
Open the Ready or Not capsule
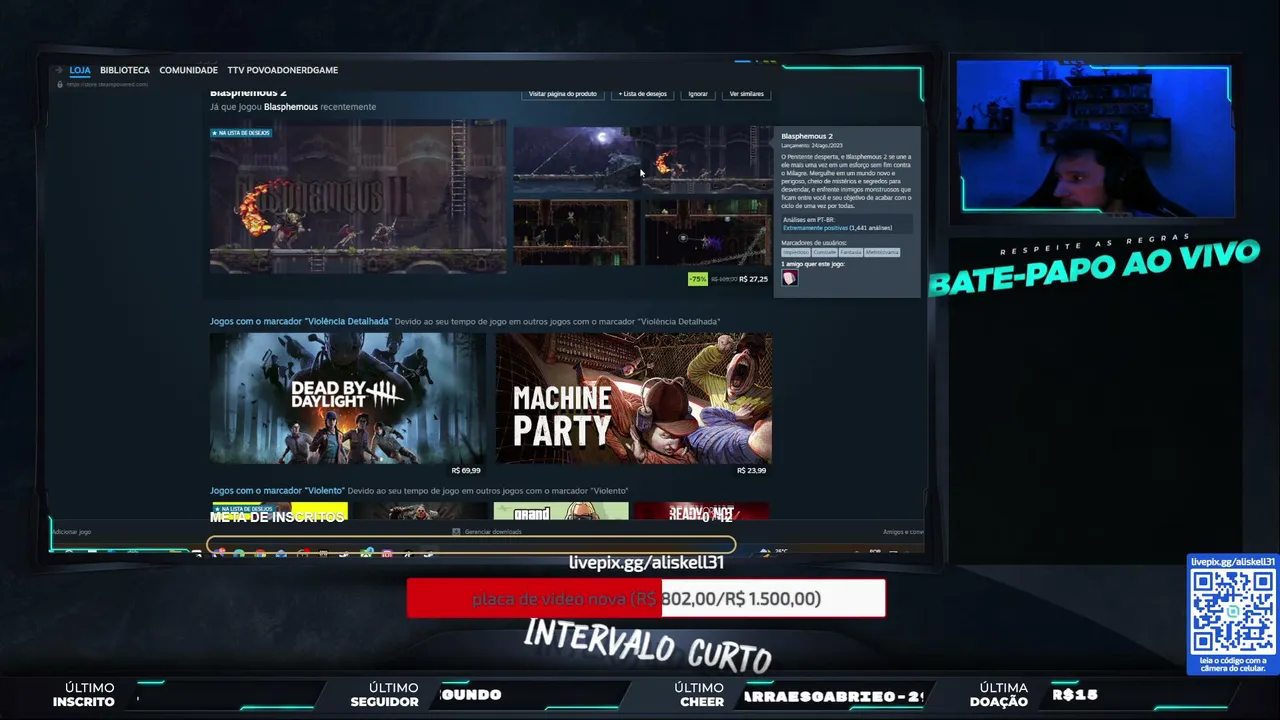tap(702, 511)
